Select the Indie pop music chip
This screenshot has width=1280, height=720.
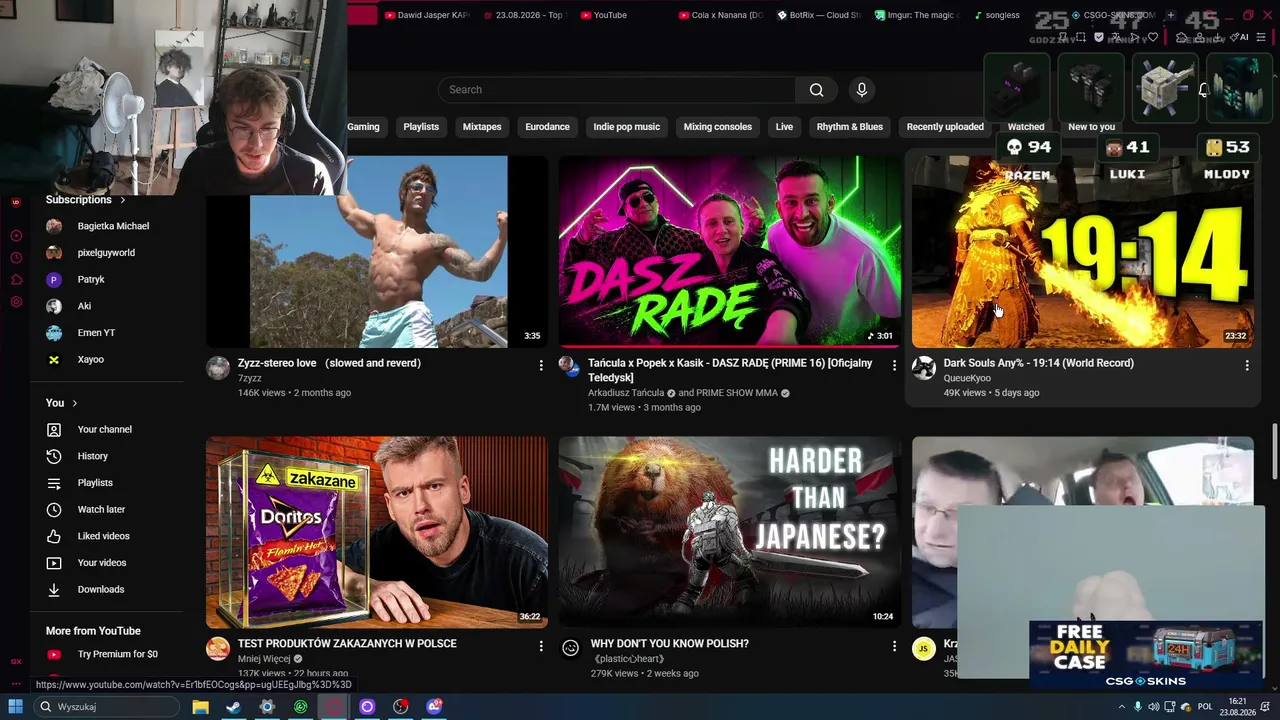(627, 127)
